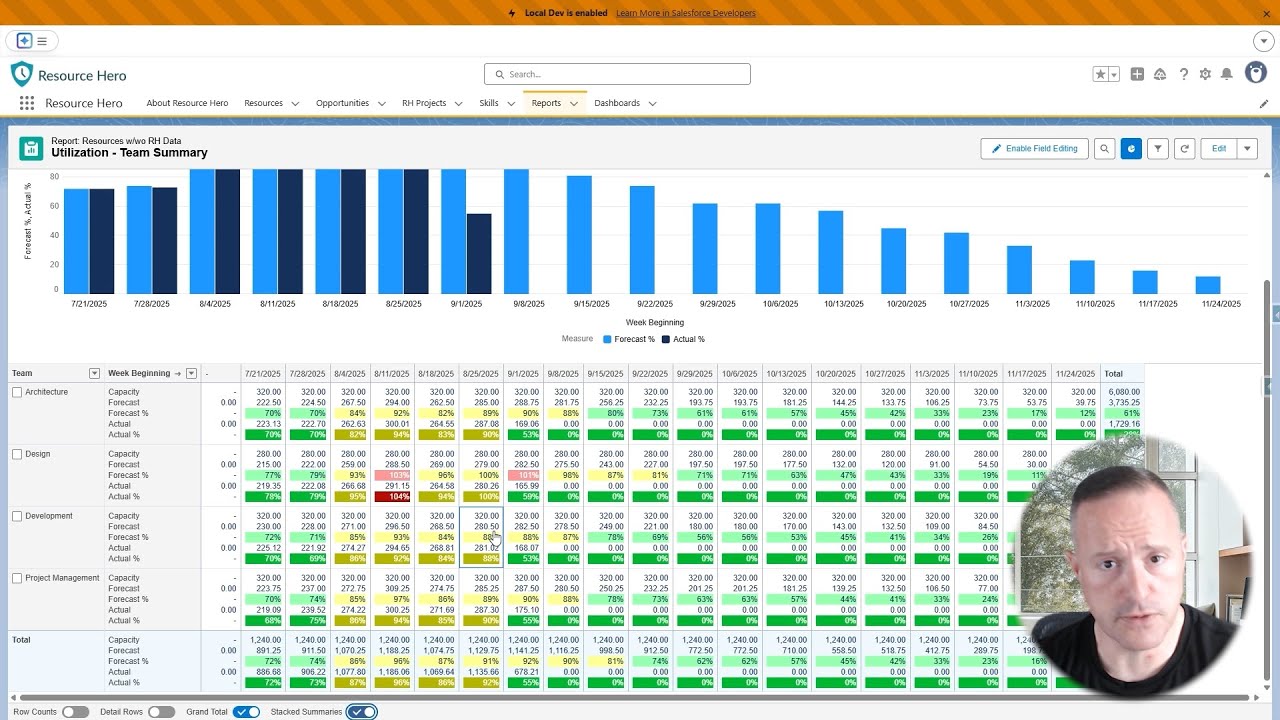Click the Agentforce sparkle icon
This screenshot has height=720, width=1280.
click(x=24, y=41)
